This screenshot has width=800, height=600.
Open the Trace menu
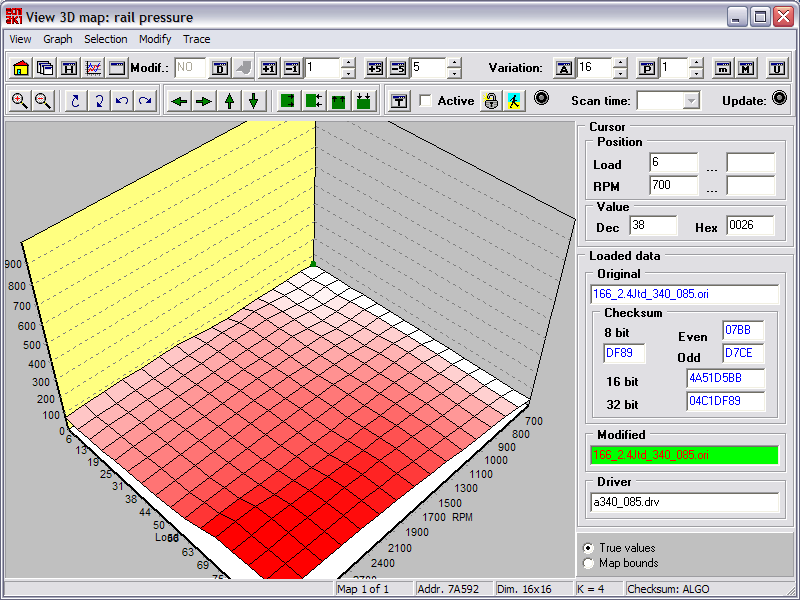click(196, 39)
